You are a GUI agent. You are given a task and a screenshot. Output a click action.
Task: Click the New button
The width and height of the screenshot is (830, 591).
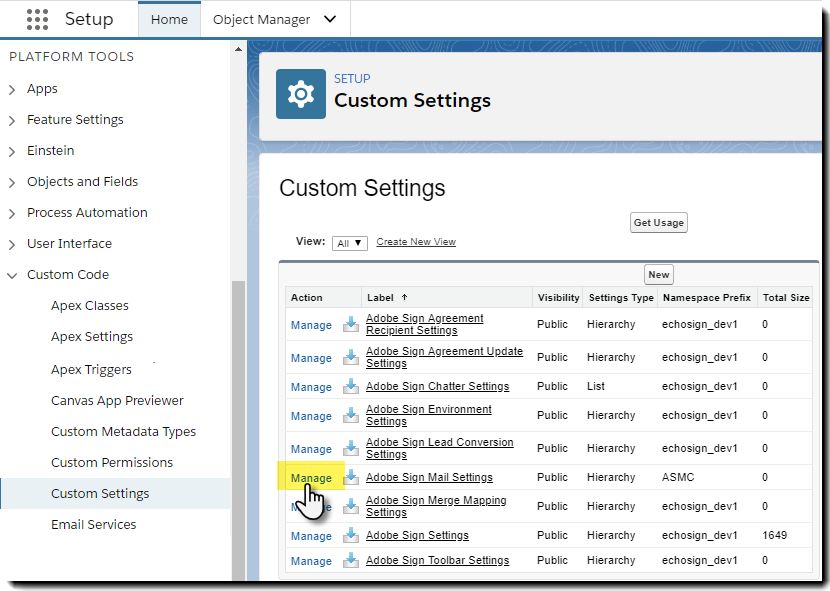658,274
